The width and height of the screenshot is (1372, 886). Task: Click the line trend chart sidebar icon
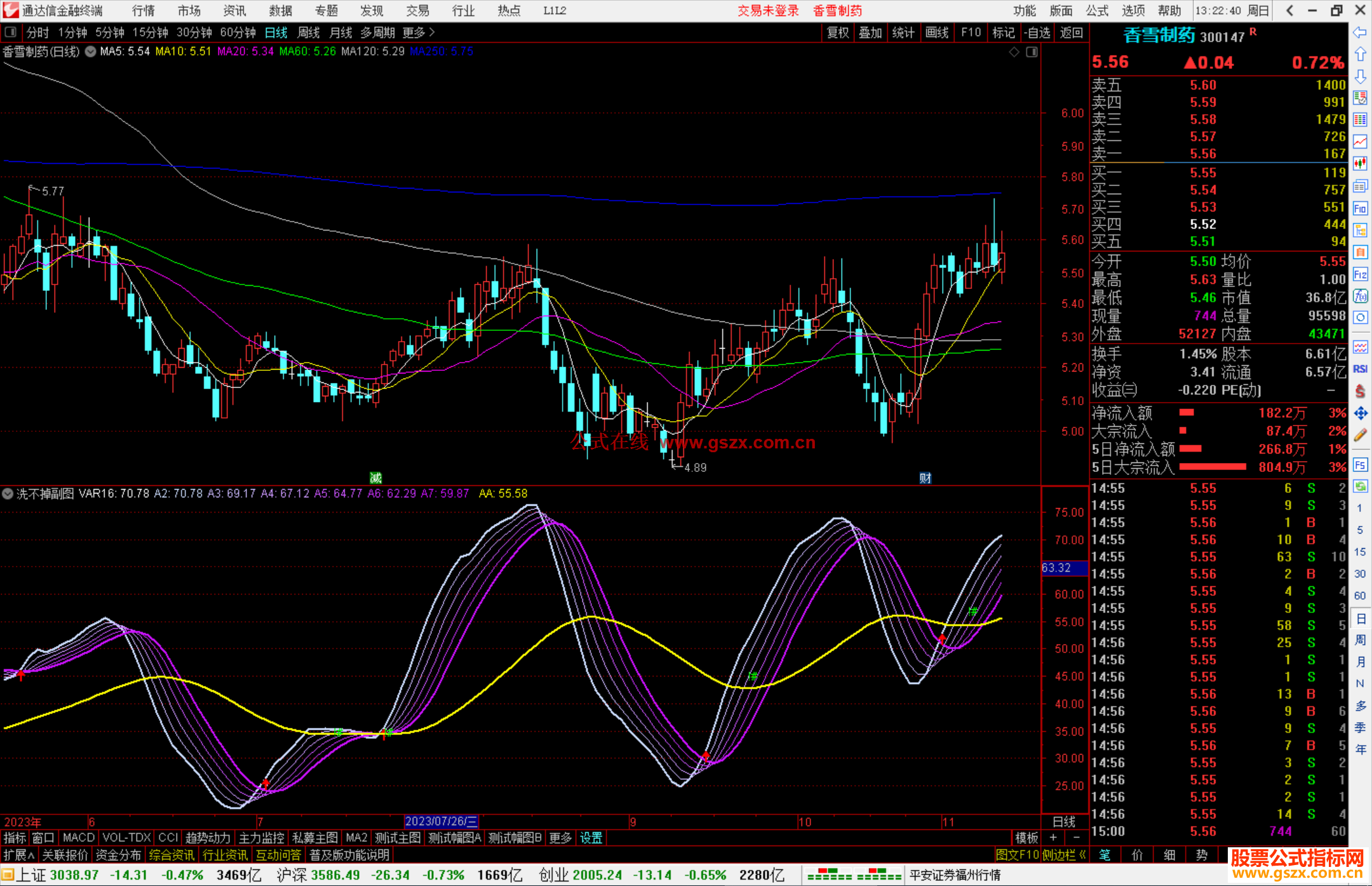point(1360,142)
